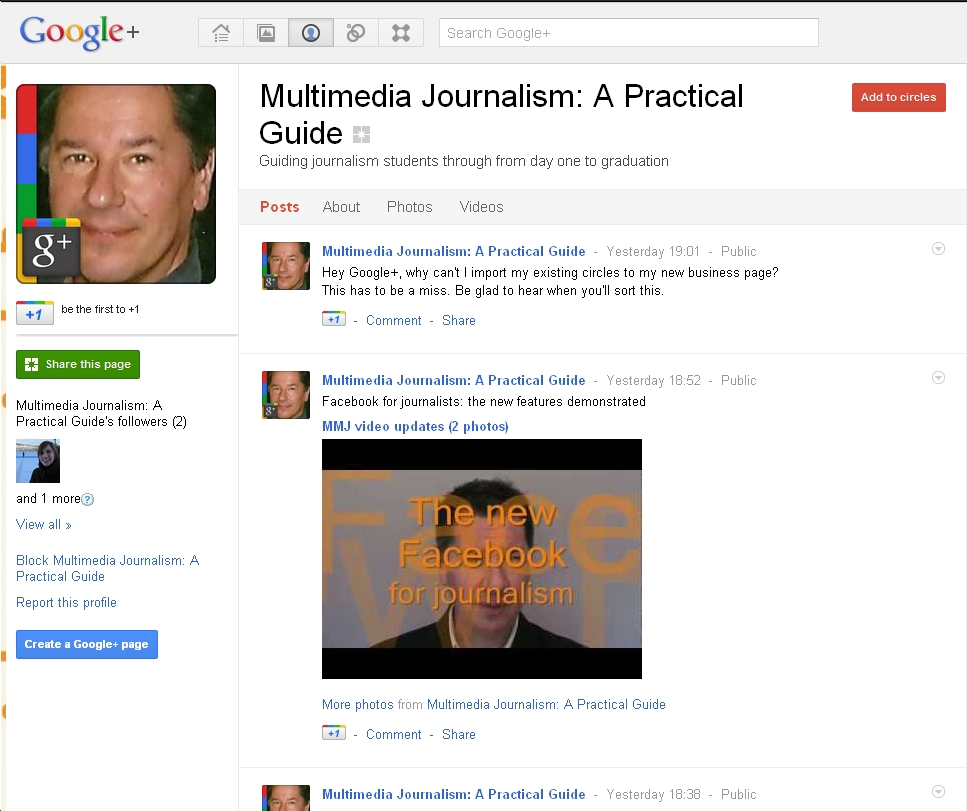The image size is (967, 811).
Task: Open the follower's profile thumbnail
Action: coord(38,461)
